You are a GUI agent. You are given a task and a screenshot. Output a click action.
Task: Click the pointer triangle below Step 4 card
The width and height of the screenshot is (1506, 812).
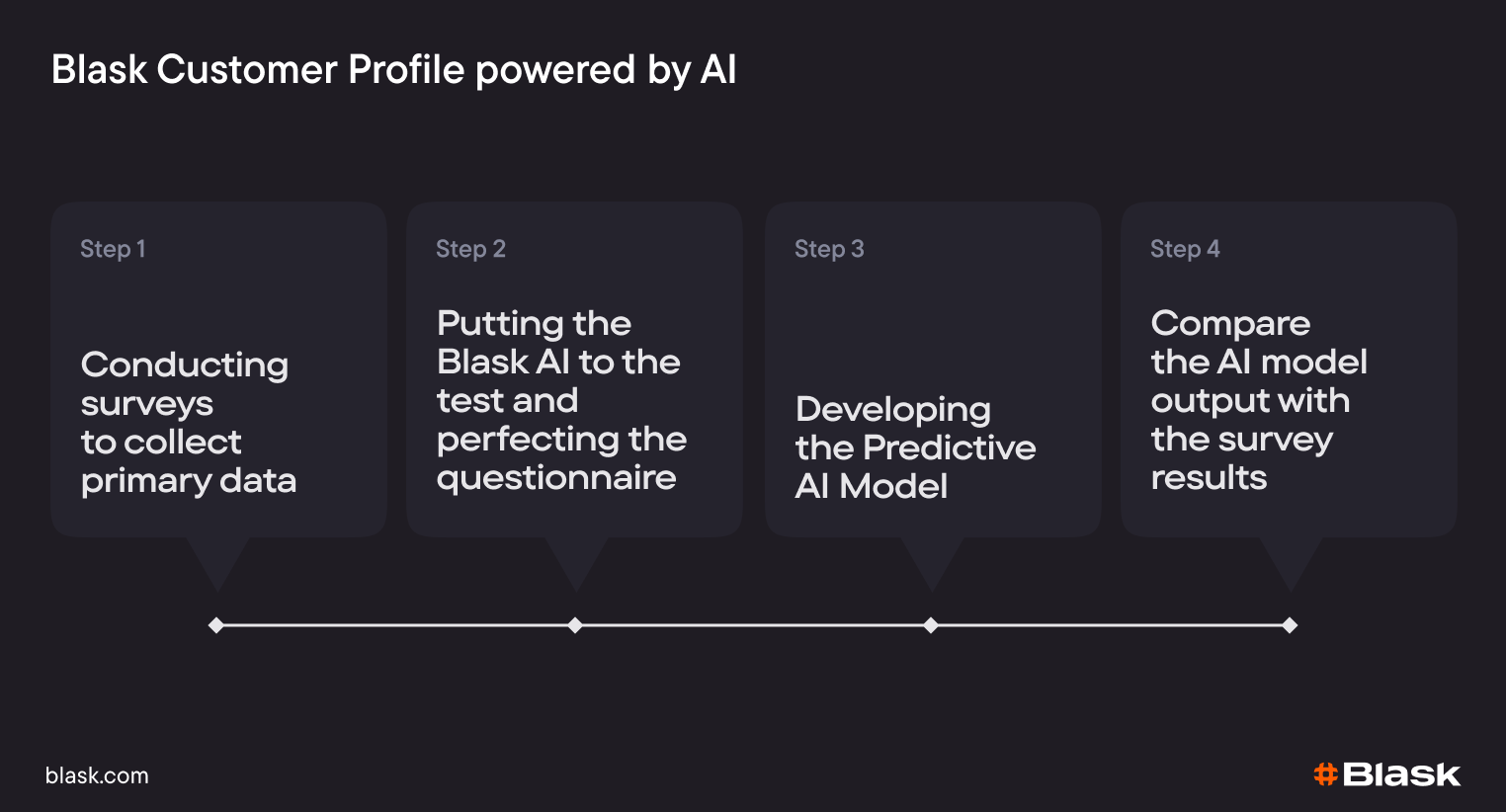1290,560
